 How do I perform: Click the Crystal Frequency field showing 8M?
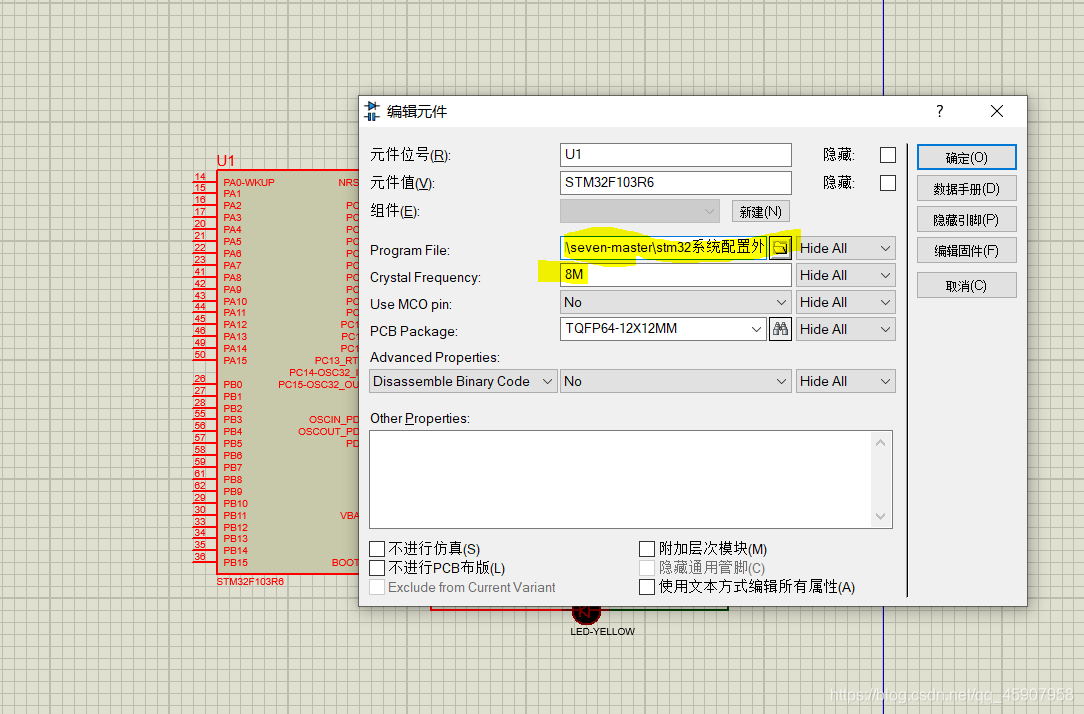pyautogui.click(x=675, y=275)
